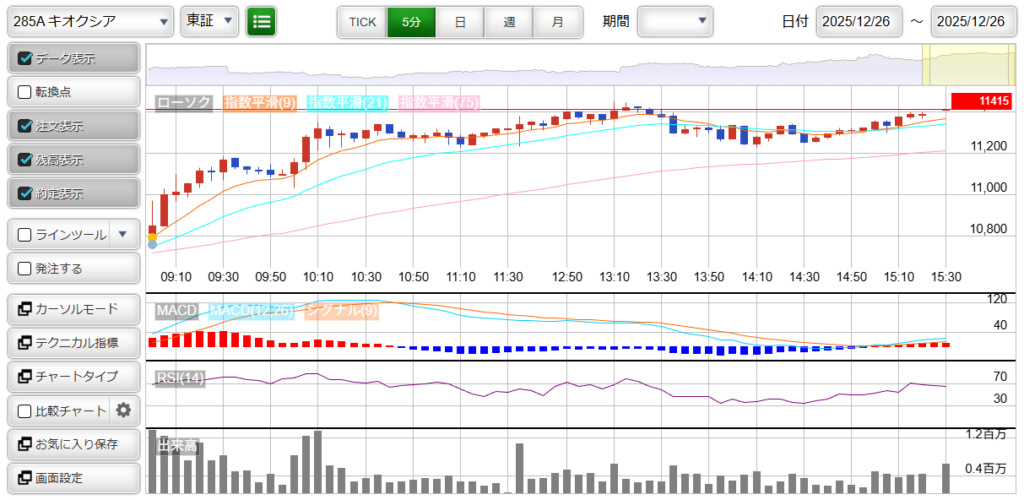Click the ローソク legend label
The image size is (1024, 500).
click(x=185, y=102)
